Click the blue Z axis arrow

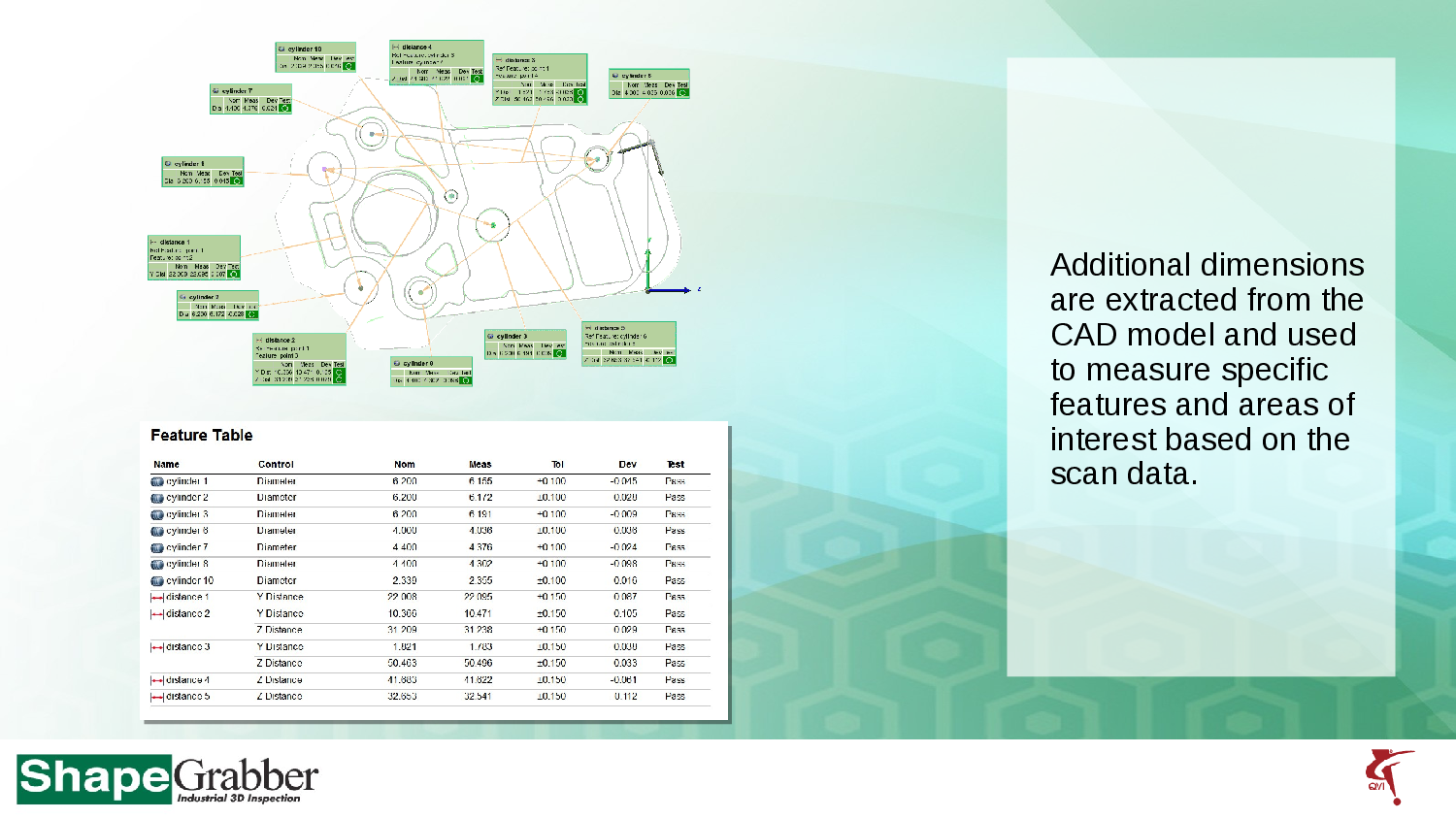pos(670,289)
